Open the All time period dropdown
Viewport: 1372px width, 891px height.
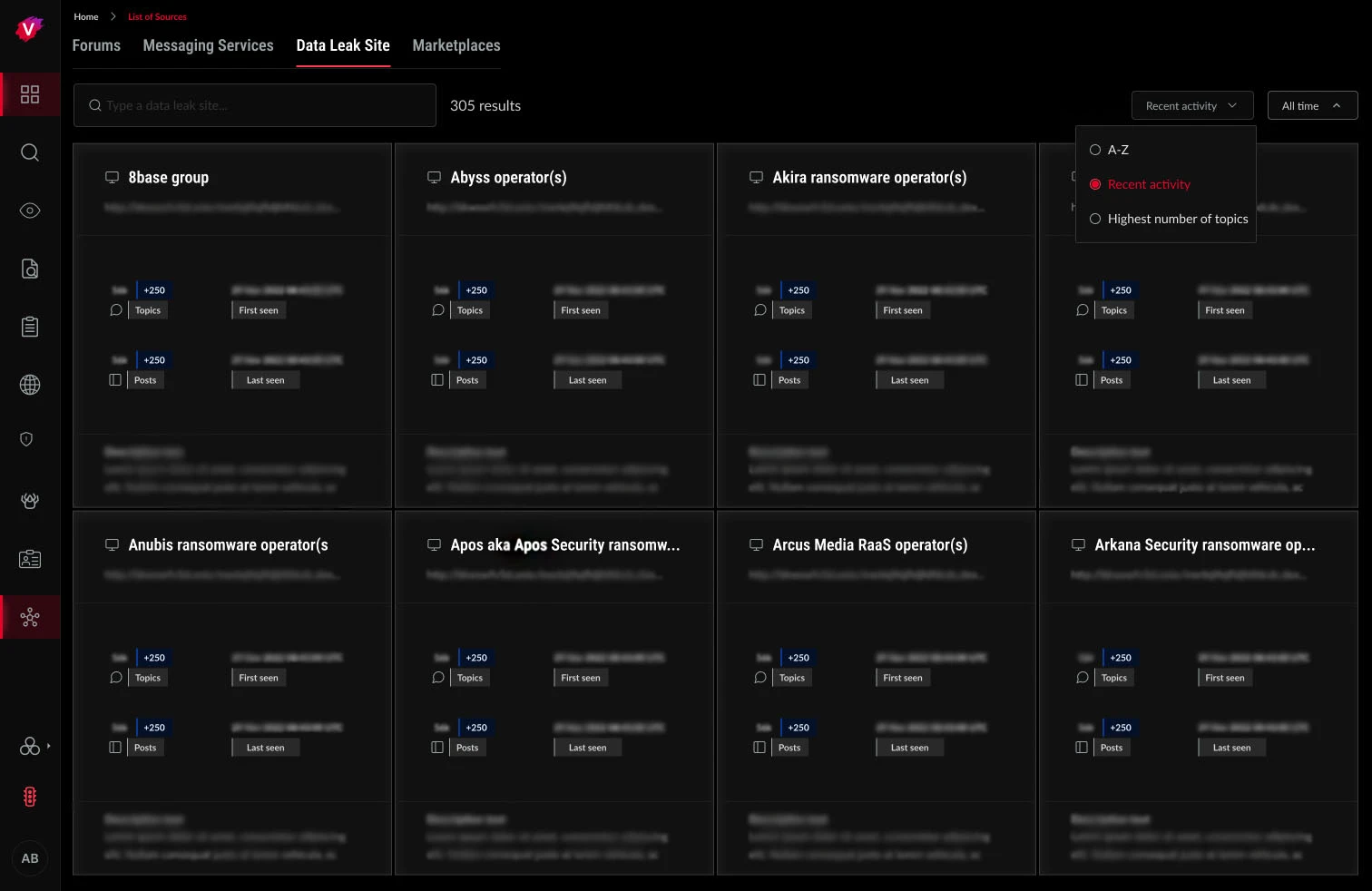click(x=1312, y=105)
